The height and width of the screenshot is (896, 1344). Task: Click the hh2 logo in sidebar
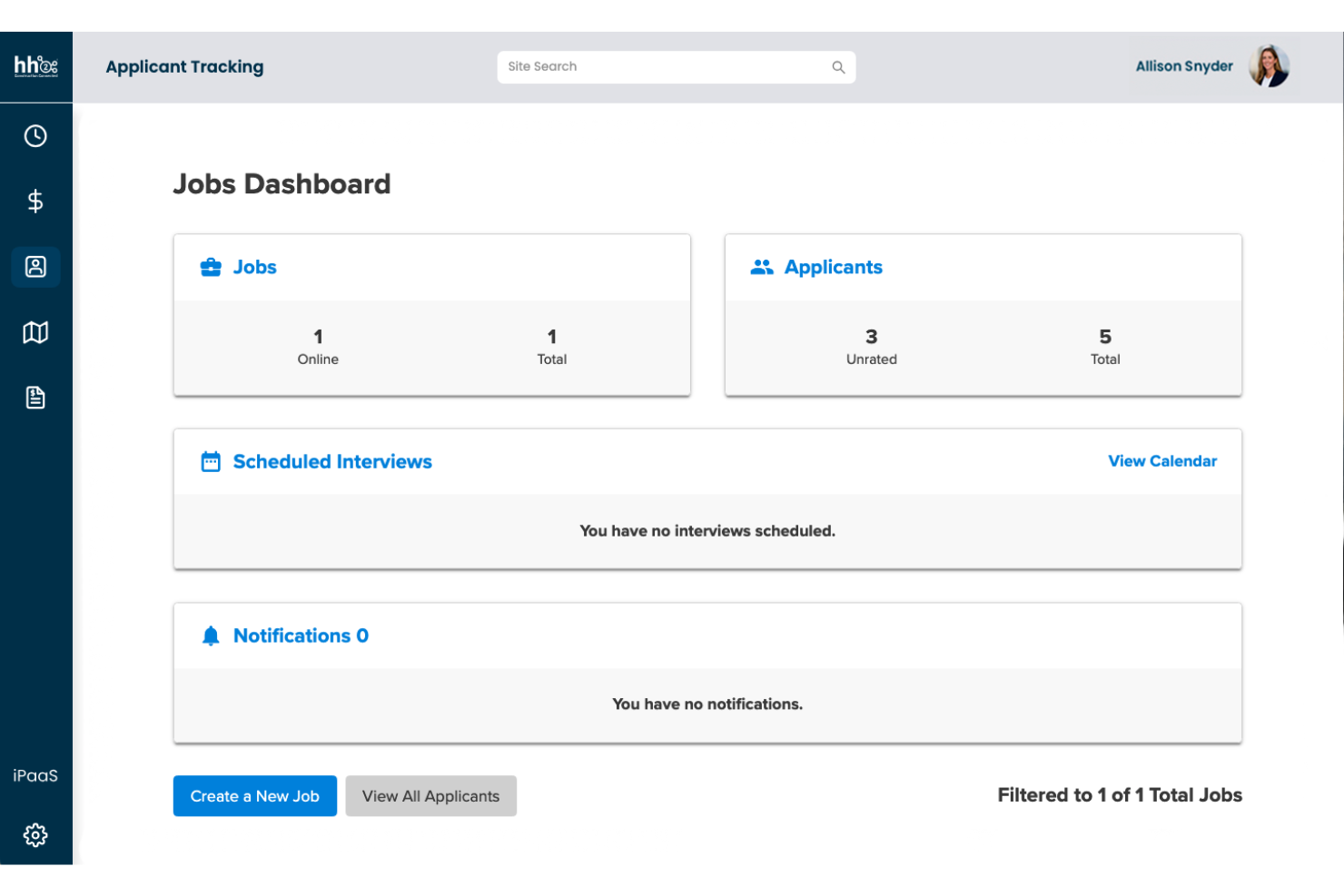[35, 66]
